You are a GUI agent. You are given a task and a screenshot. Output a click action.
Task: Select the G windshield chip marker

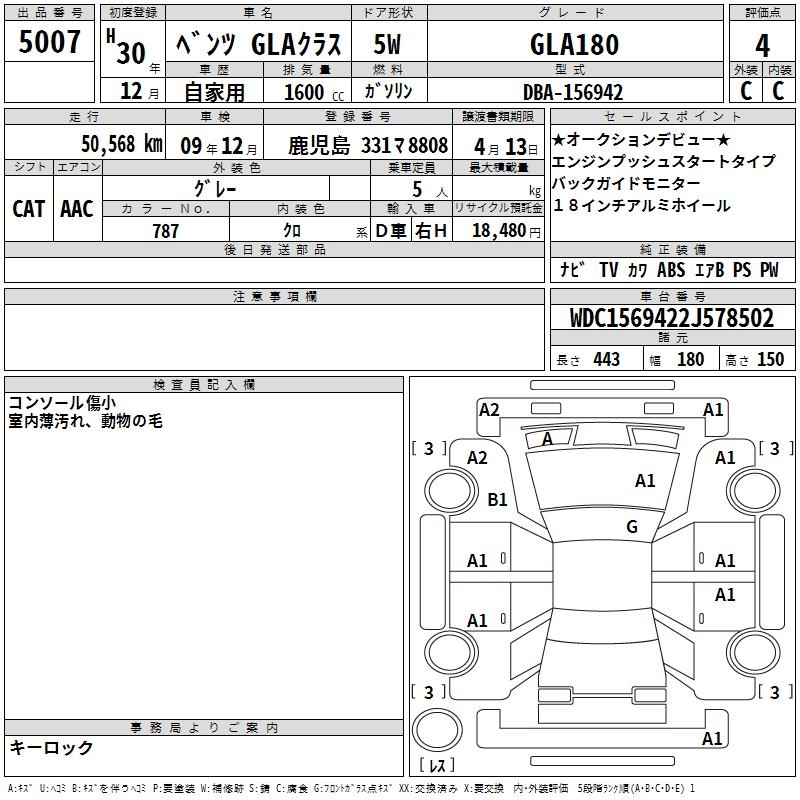632,527
